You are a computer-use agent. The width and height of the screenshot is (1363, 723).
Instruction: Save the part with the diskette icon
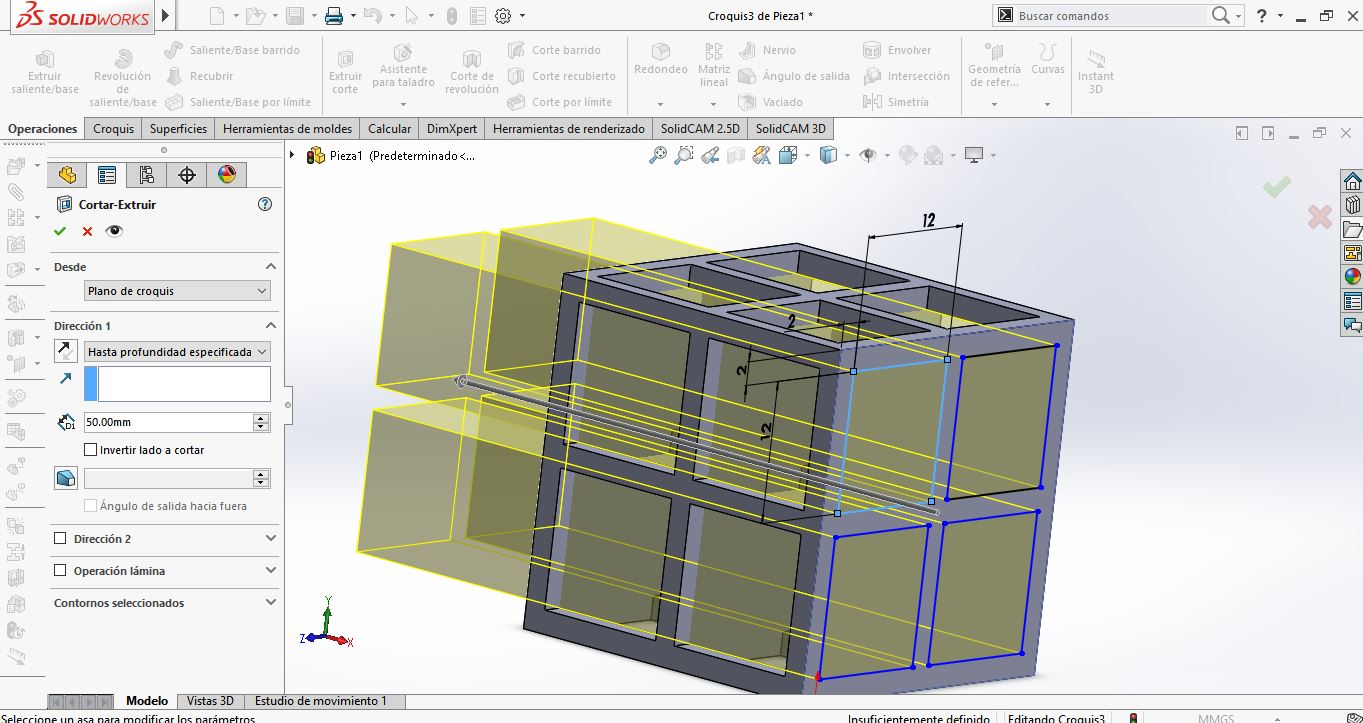pos(294,16)
